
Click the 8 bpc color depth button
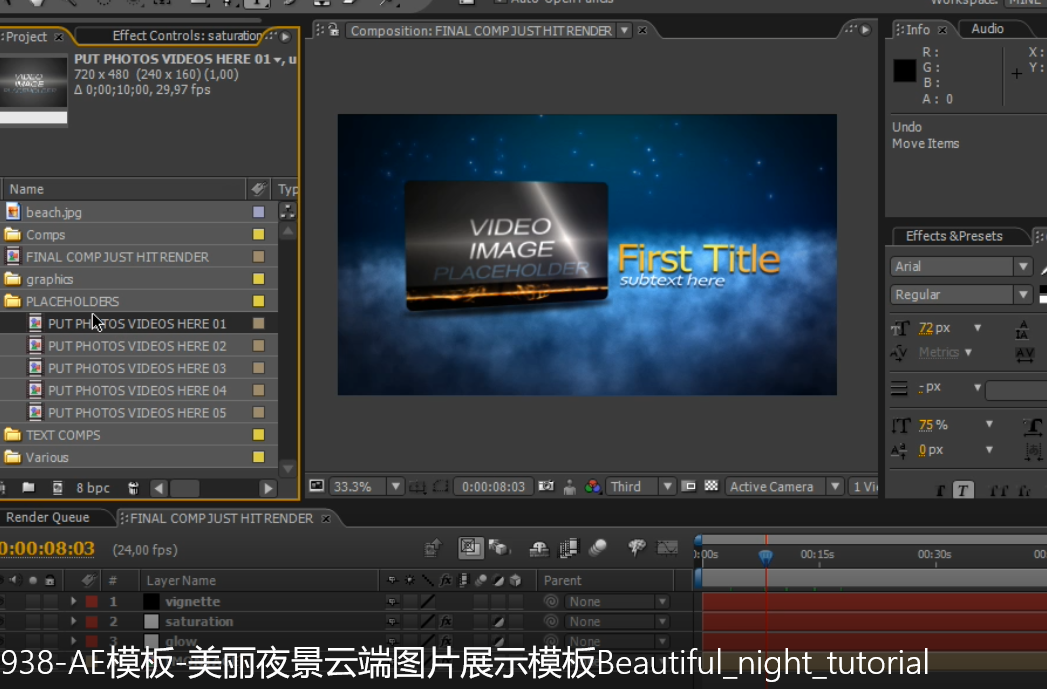tap(93, 488)
